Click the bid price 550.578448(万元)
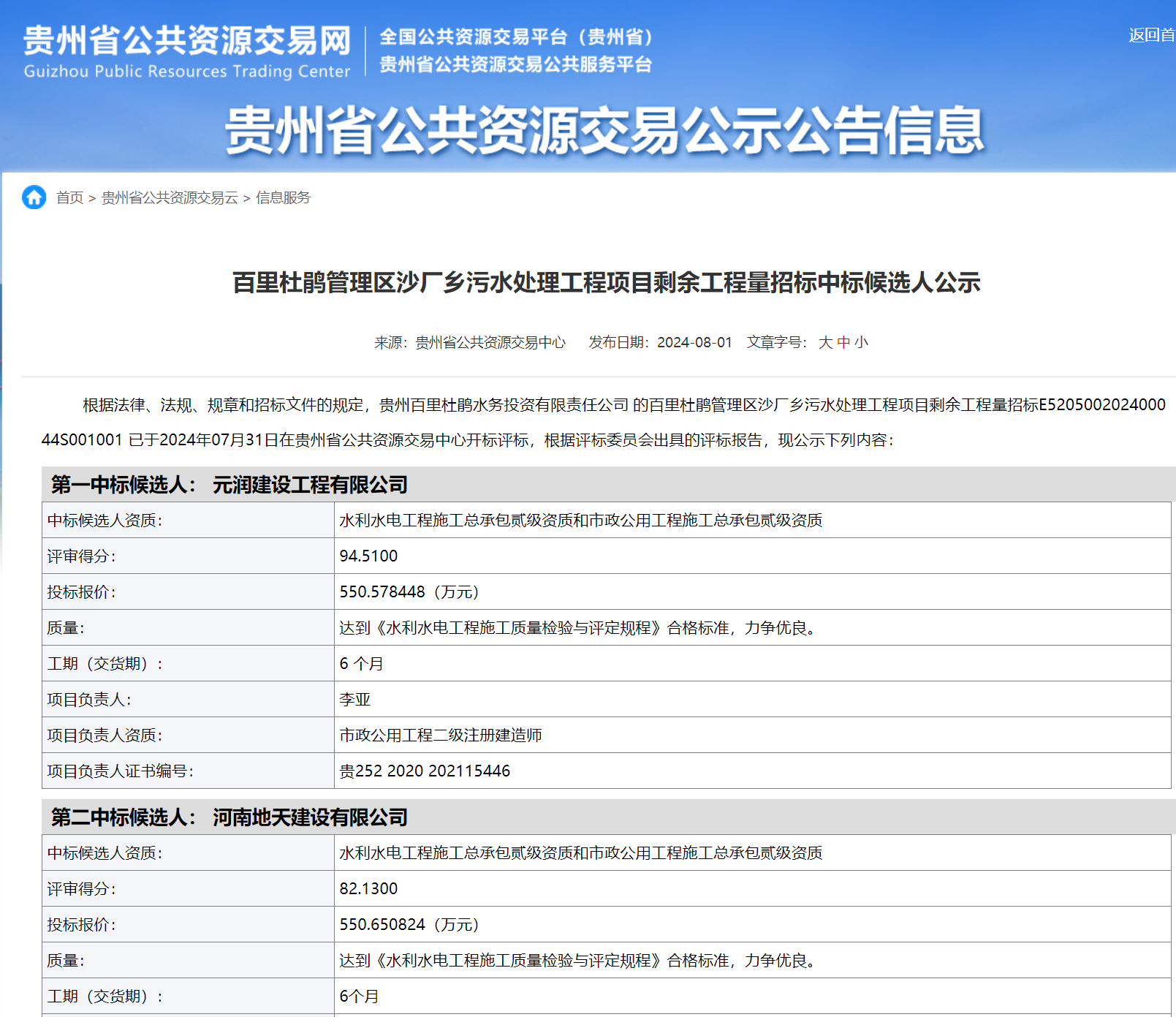This screenshot has height=1017, width=1176. (409, 591)
